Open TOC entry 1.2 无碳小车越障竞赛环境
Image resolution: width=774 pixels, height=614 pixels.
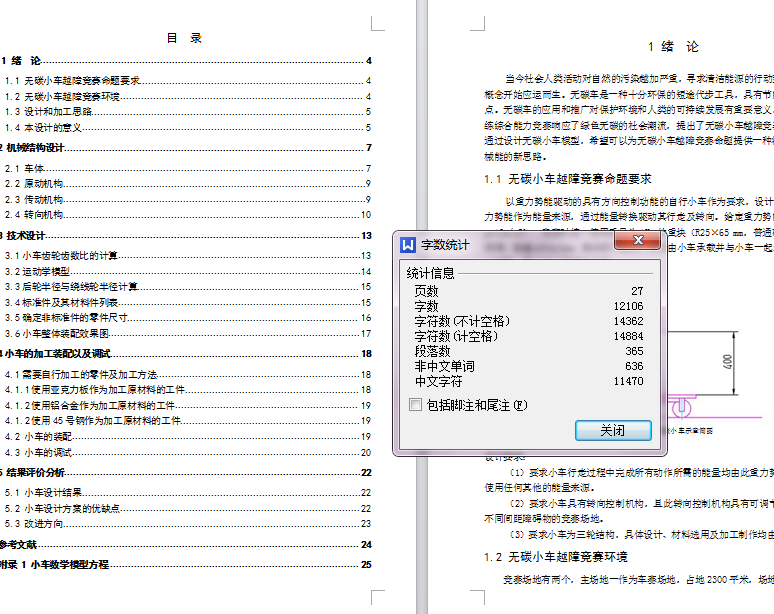click(x=188, y=96)
